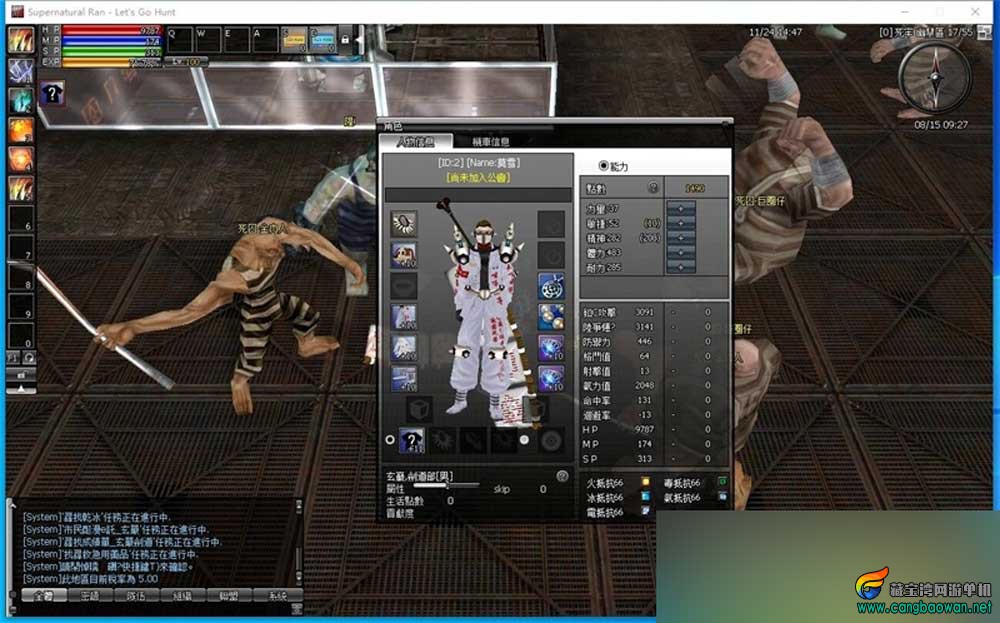The height and width of the screenshot is (623, 1000).
Task: Use the yellow potion in slot S
Action: click(x=294, y=40)
